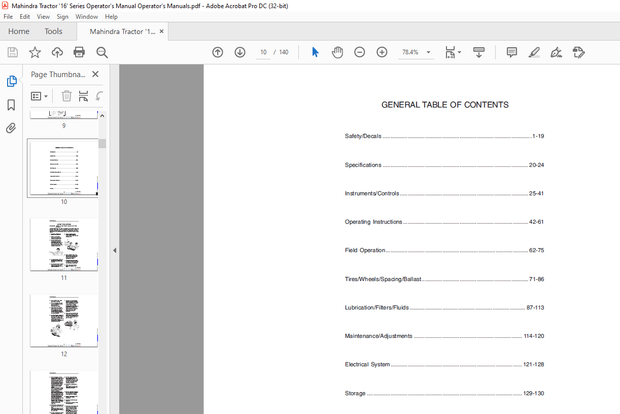
Task: Select page 11 thumbnail
Action: point(64,244)
